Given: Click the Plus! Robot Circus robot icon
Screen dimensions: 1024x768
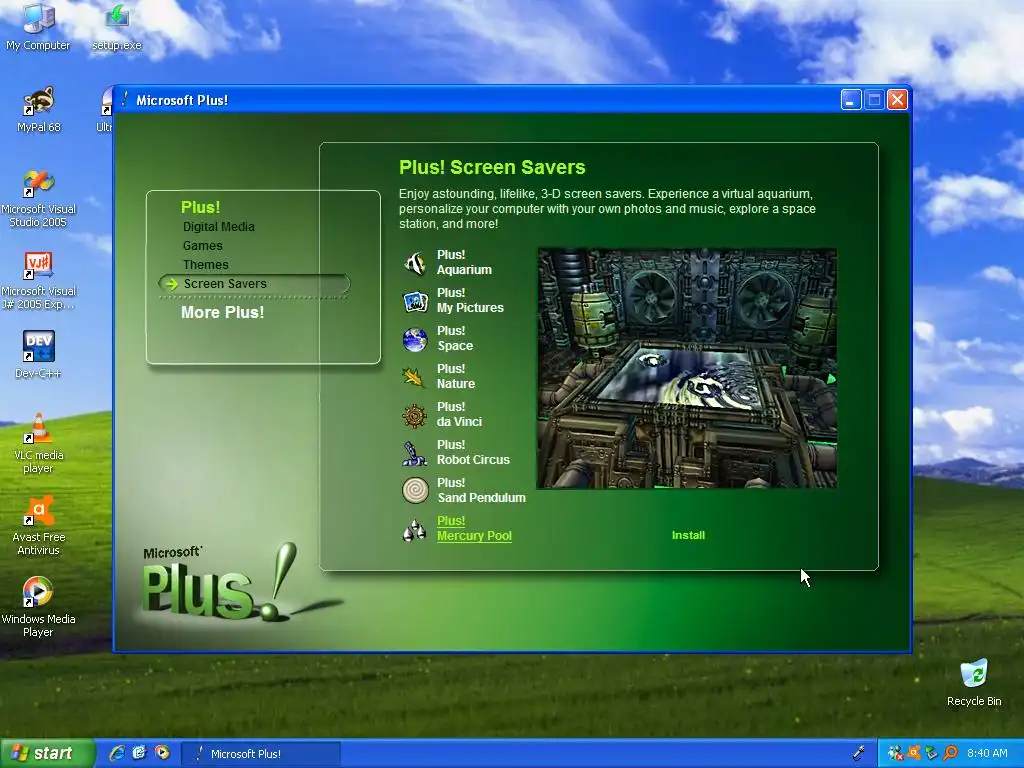Looking at the screenshot, I should coord(415,453).
